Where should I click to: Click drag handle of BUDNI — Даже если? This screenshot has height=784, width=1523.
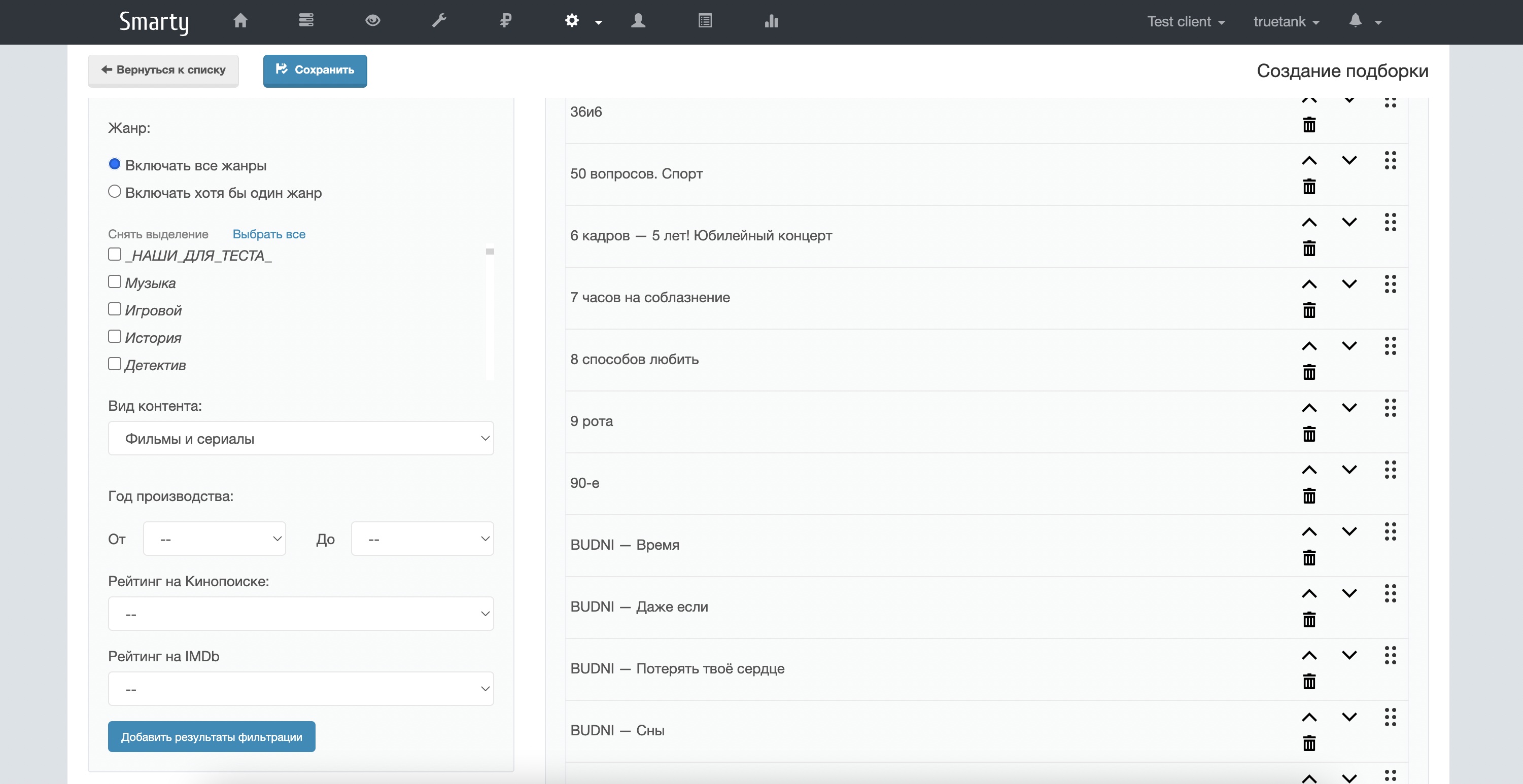1391,594
